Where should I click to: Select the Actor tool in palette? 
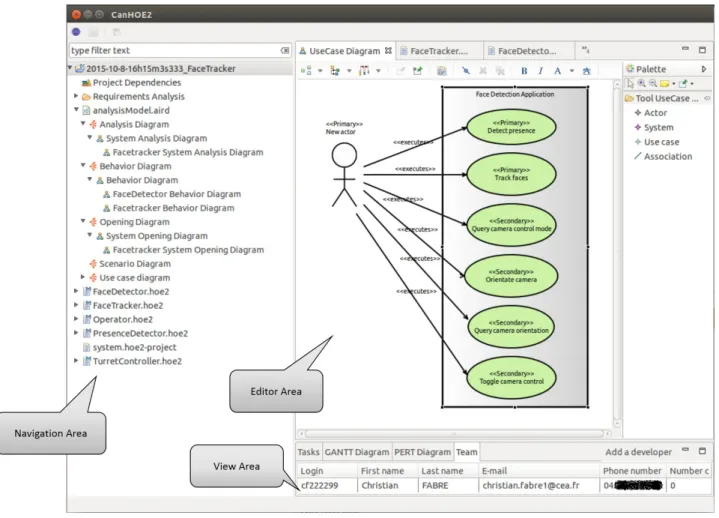[651, 113]
